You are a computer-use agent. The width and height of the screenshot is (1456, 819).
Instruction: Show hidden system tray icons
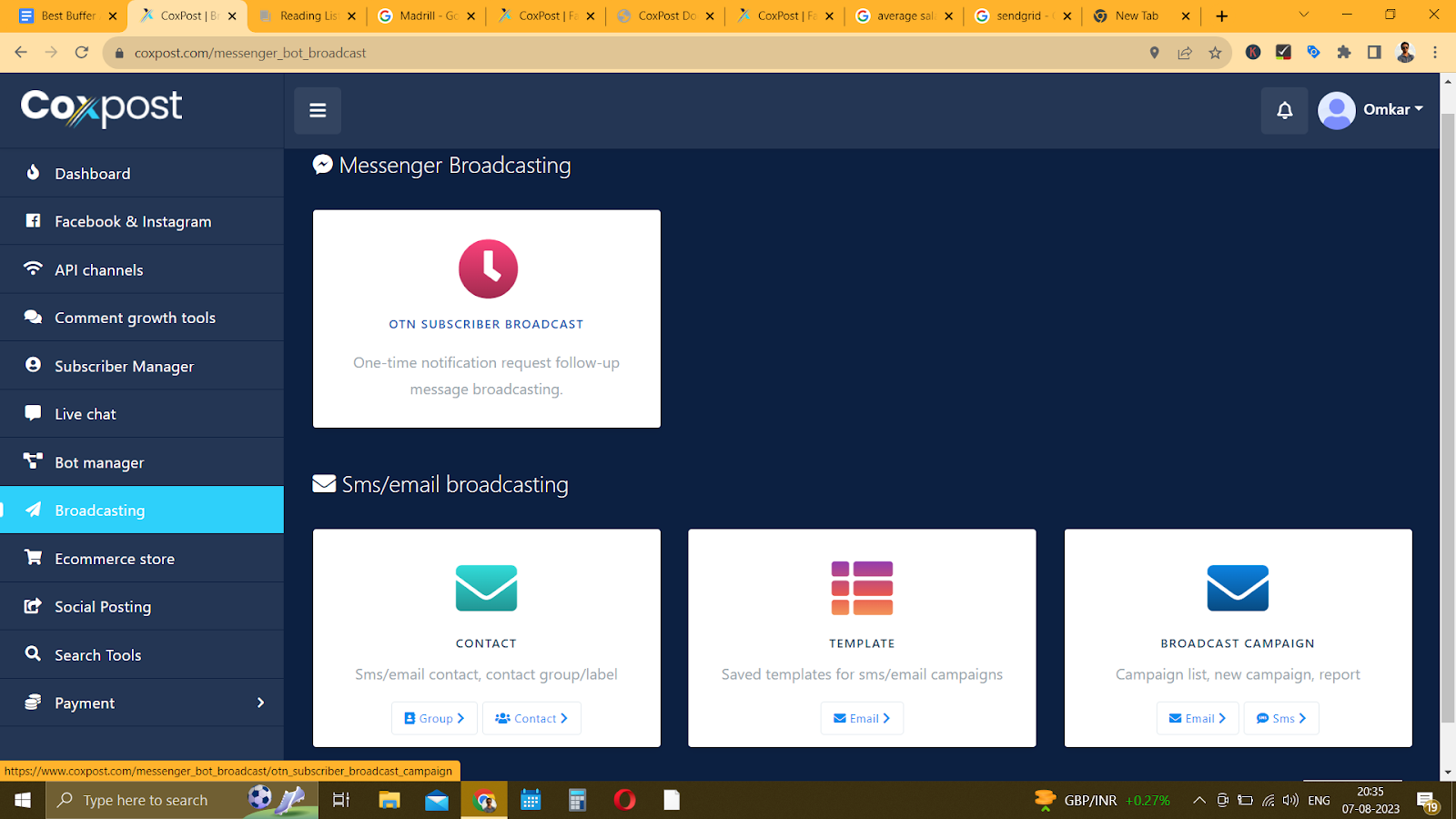tap(1199, 800)
